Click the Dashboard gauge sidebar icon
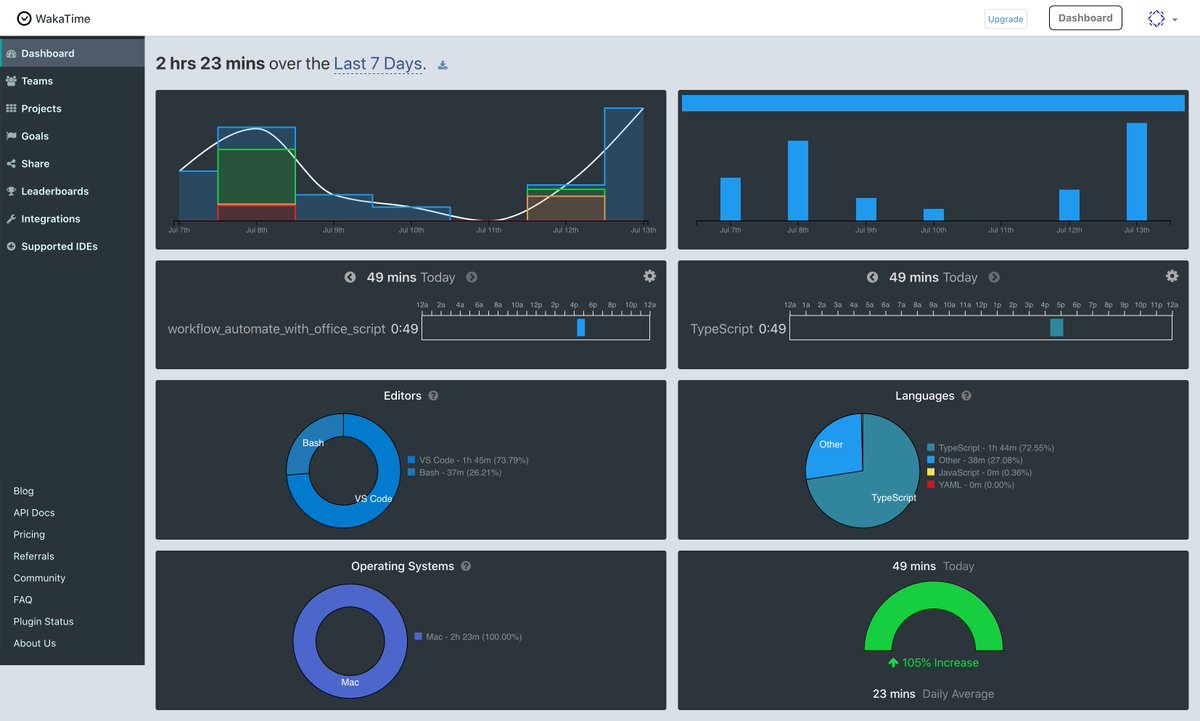 click(x=11, y=53)
